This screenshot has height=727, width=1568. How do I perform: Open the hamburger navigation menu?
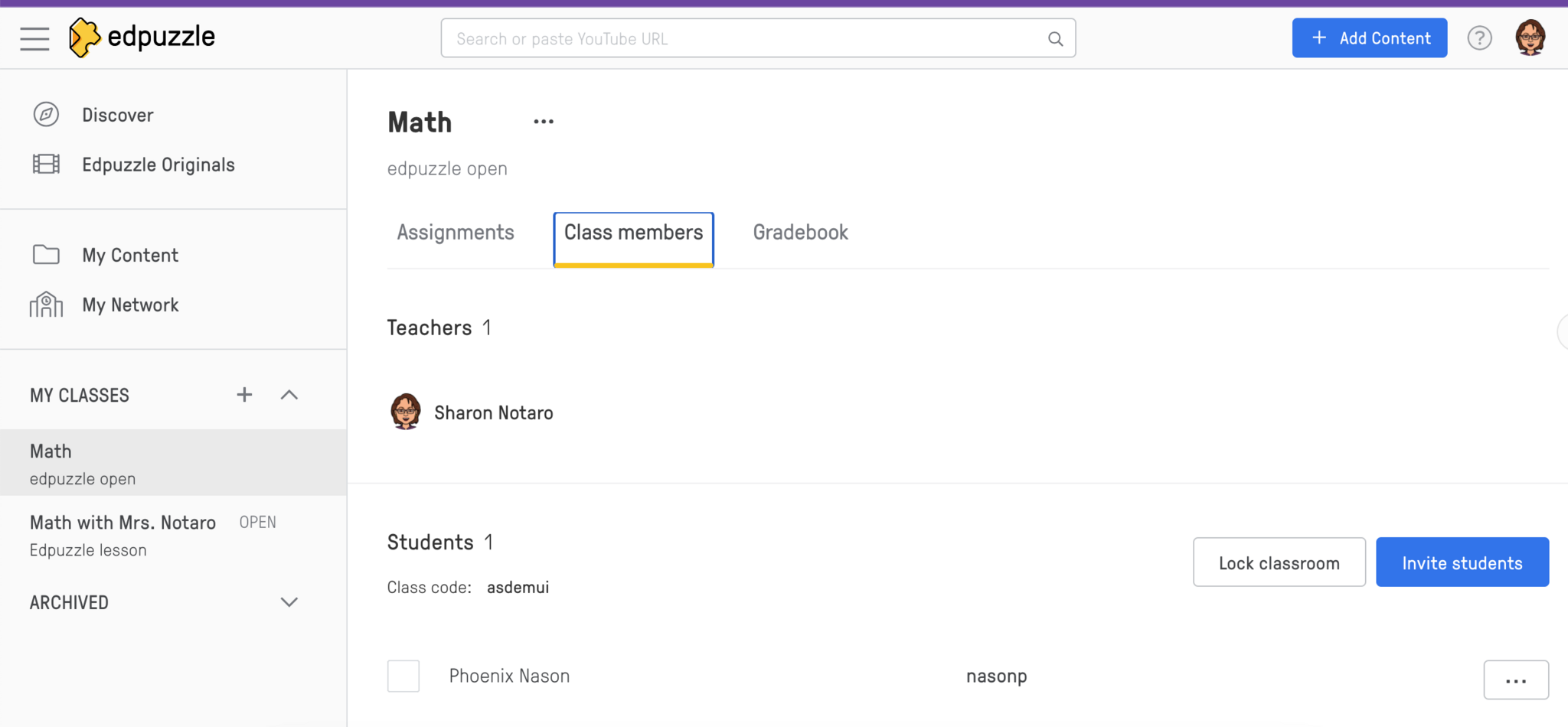(x=34, y=38)
